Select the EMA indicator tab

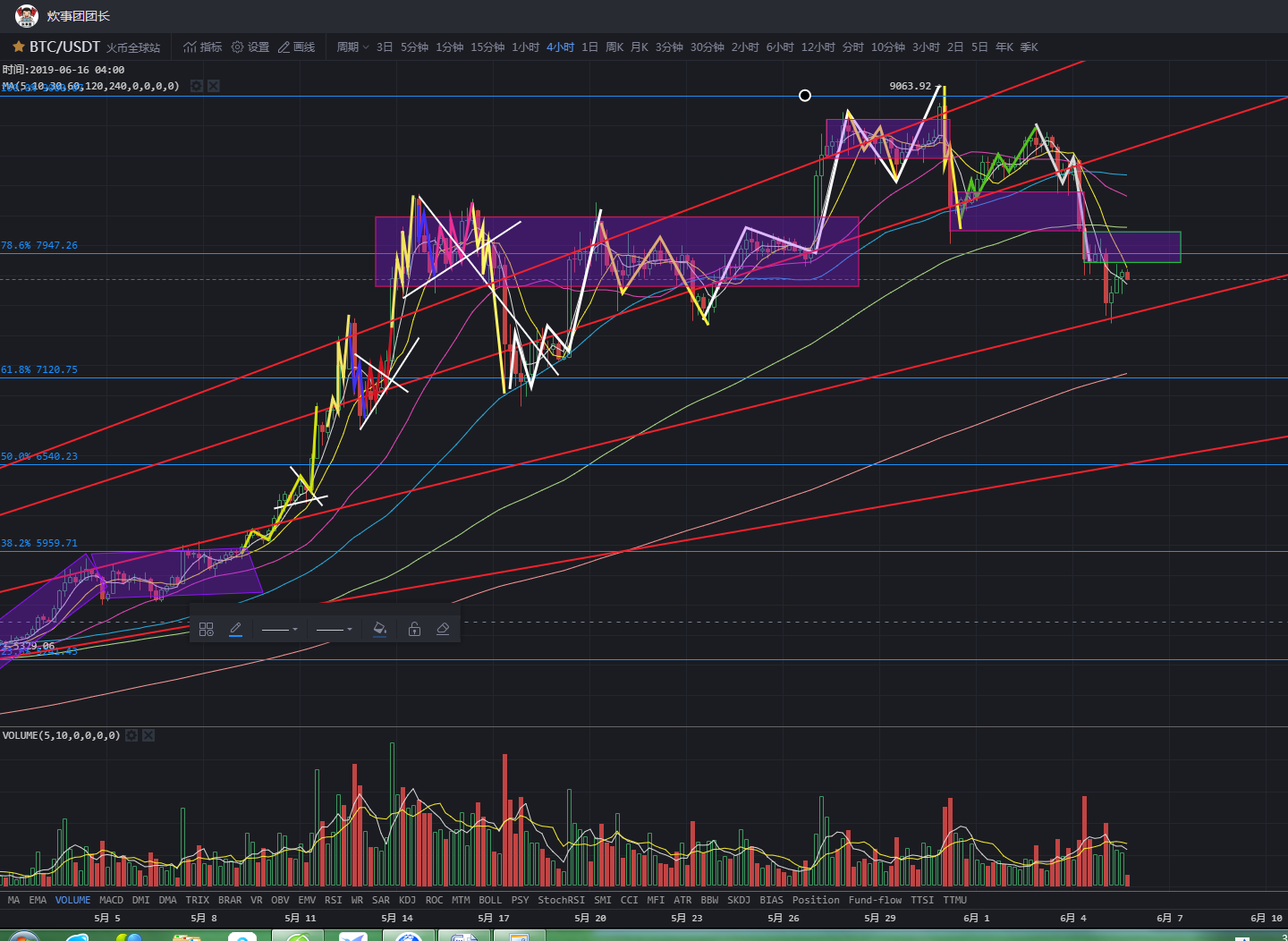(x=38, y=900)
